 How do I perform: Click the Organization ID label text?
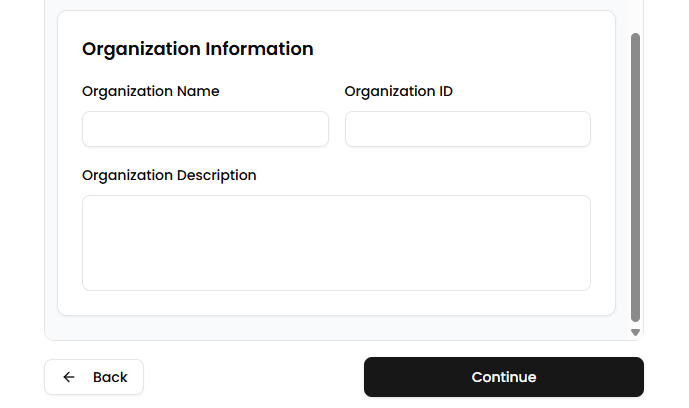(399, 91)
